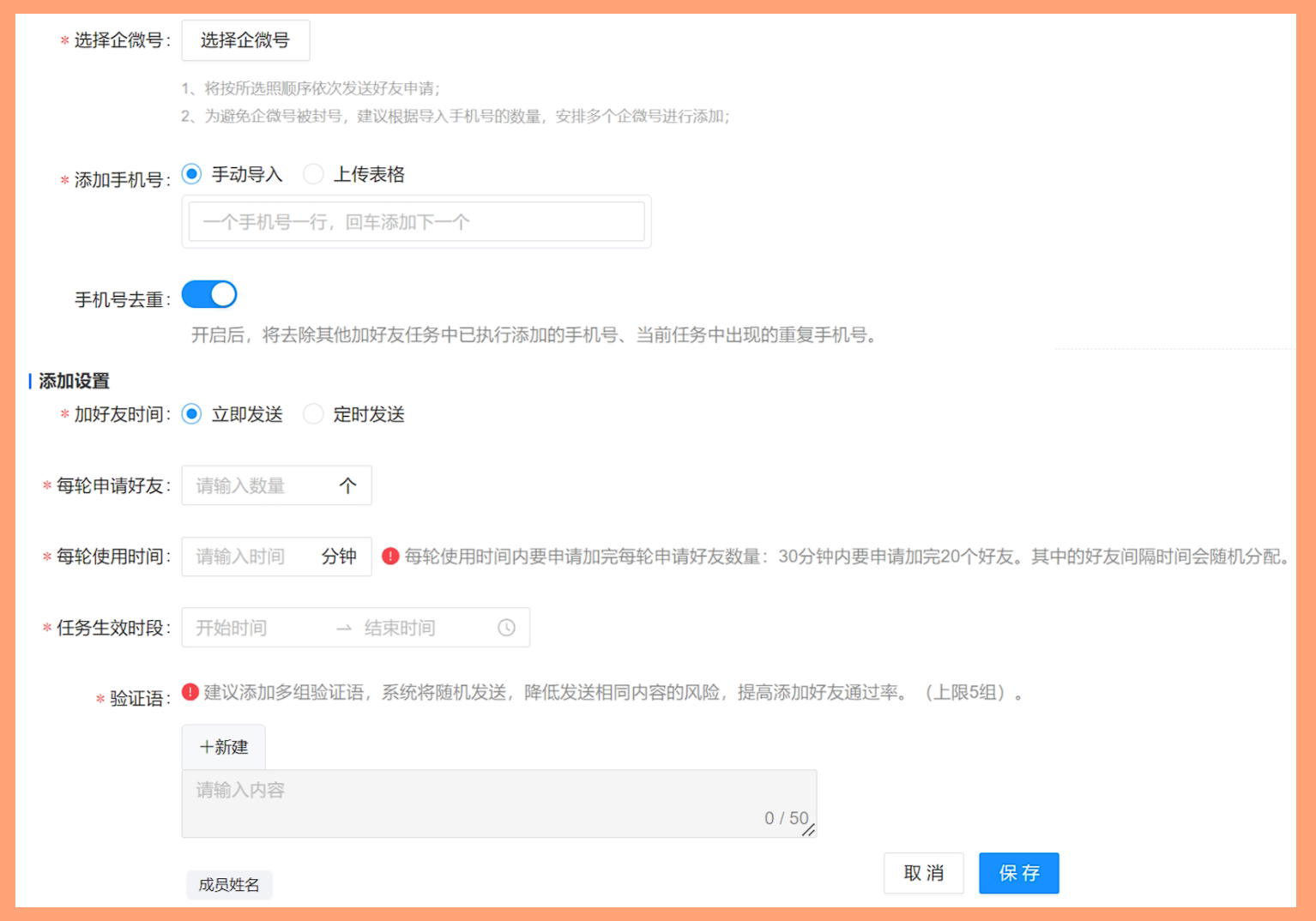Click the 取消 button
This screenshot has width=1316, height=921.
point(924,873)
